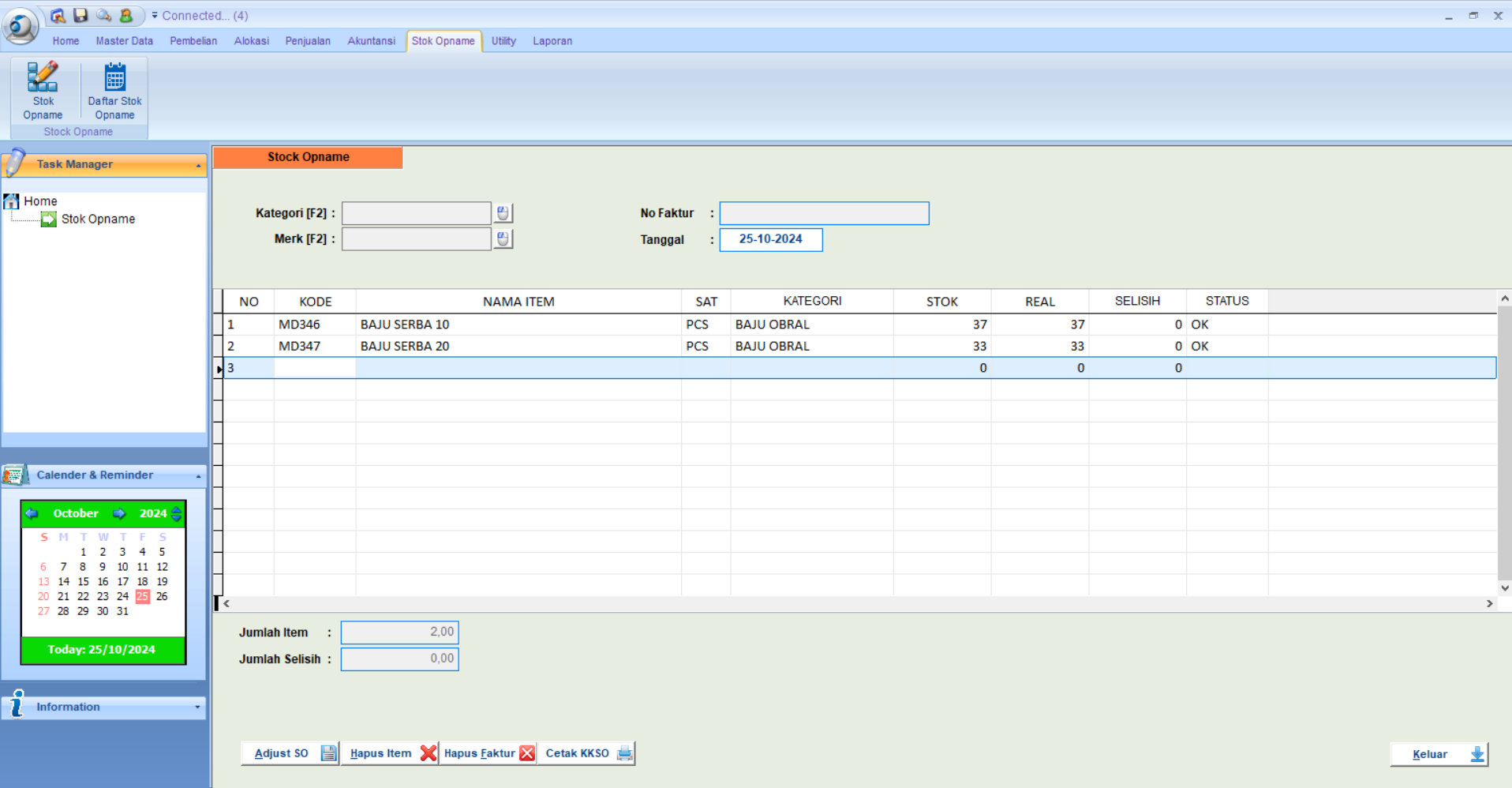Viewport: 1512px width, 788px height.
Task: Change the calendar year with the spinner
Action: tap(177, 514)
